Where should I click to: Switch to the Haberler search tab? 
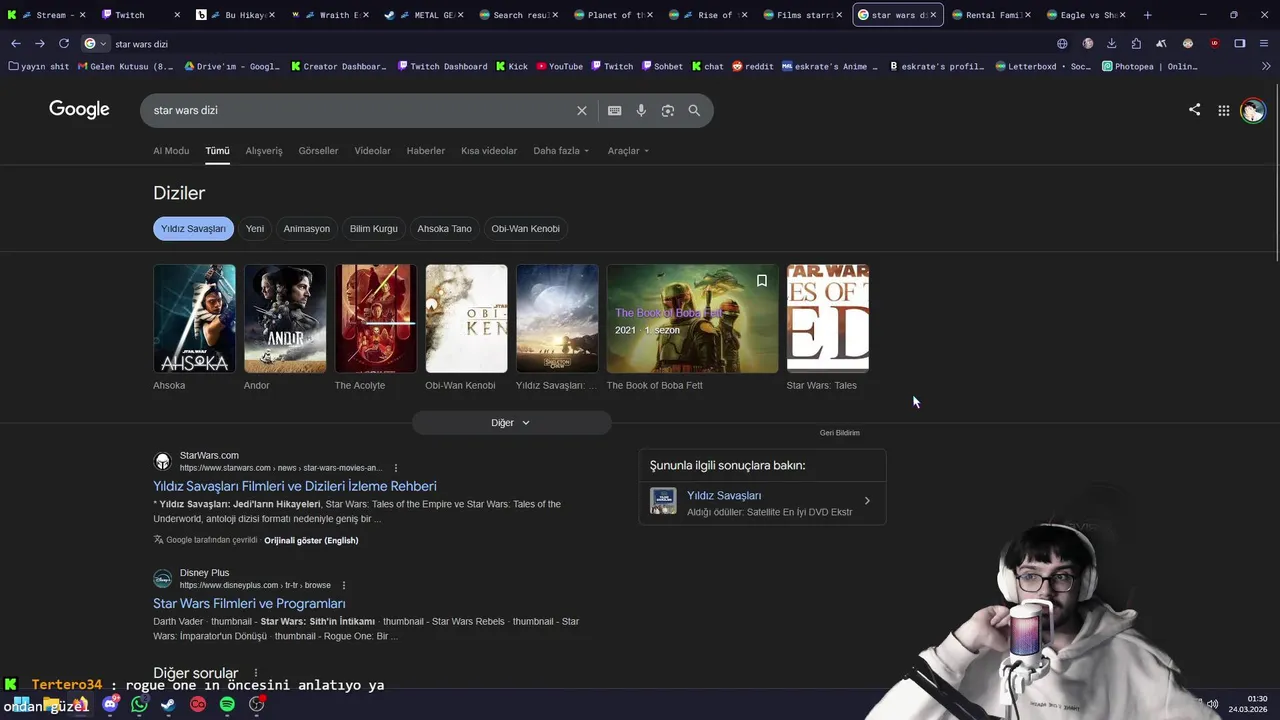[425, 151]
